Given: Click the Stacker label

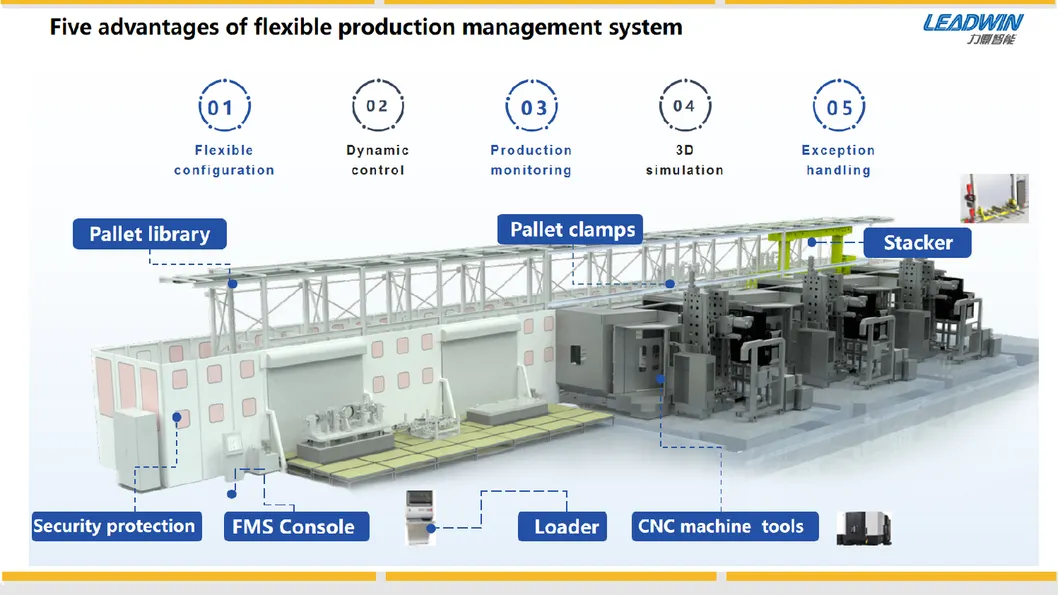Looking at the screenshot, I should pos(917,242).
